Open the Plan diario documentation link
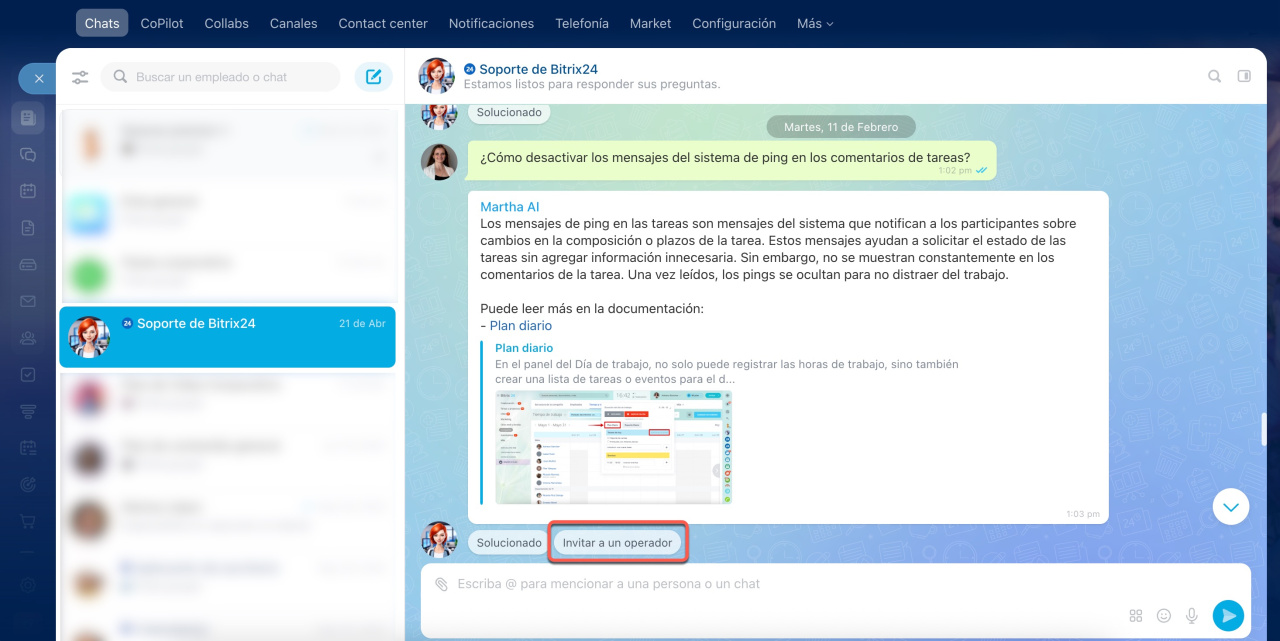 520,326
